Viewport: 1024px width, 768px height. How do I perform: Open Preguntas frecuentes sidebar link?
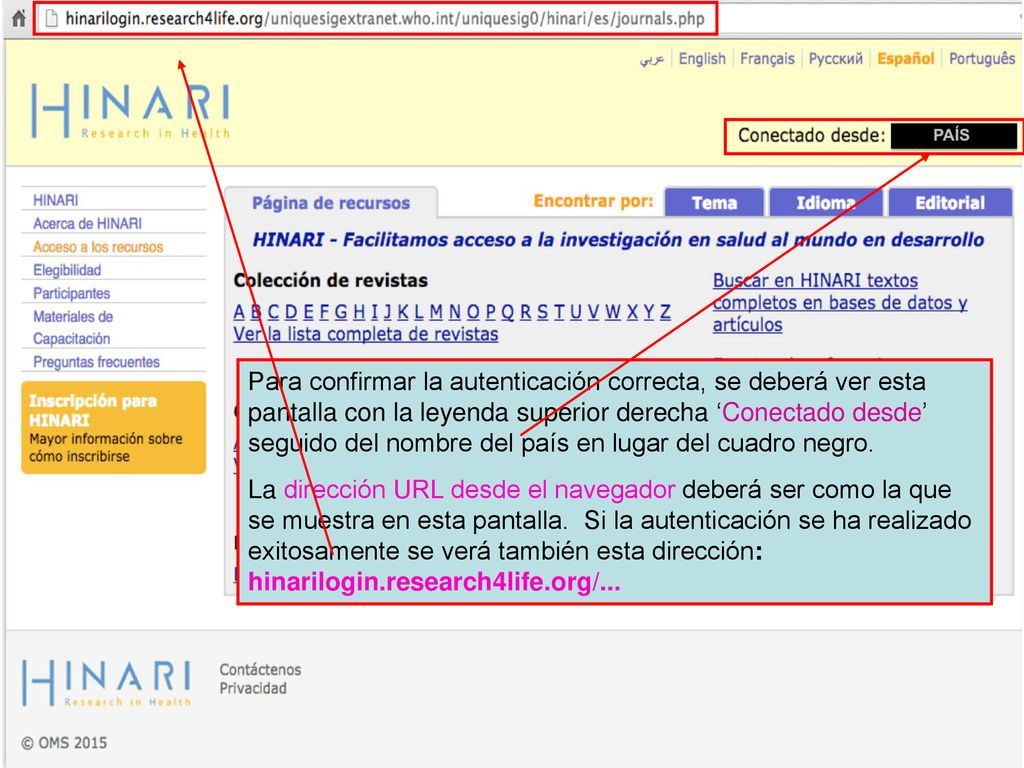(x=96, y=362)
